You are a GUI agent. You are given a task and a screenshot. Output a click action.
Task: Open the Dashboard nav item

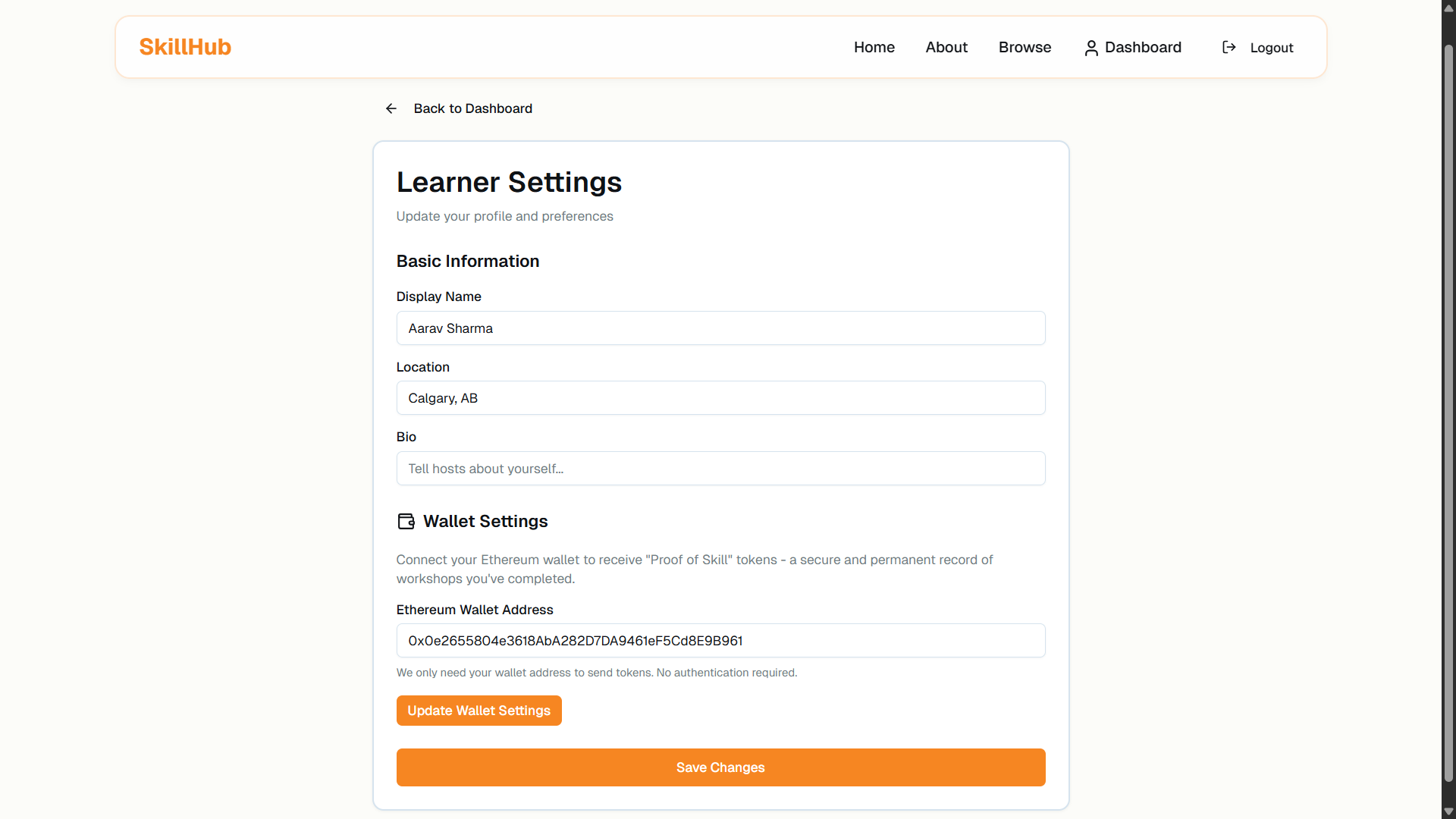click(x=1143, y=47)
